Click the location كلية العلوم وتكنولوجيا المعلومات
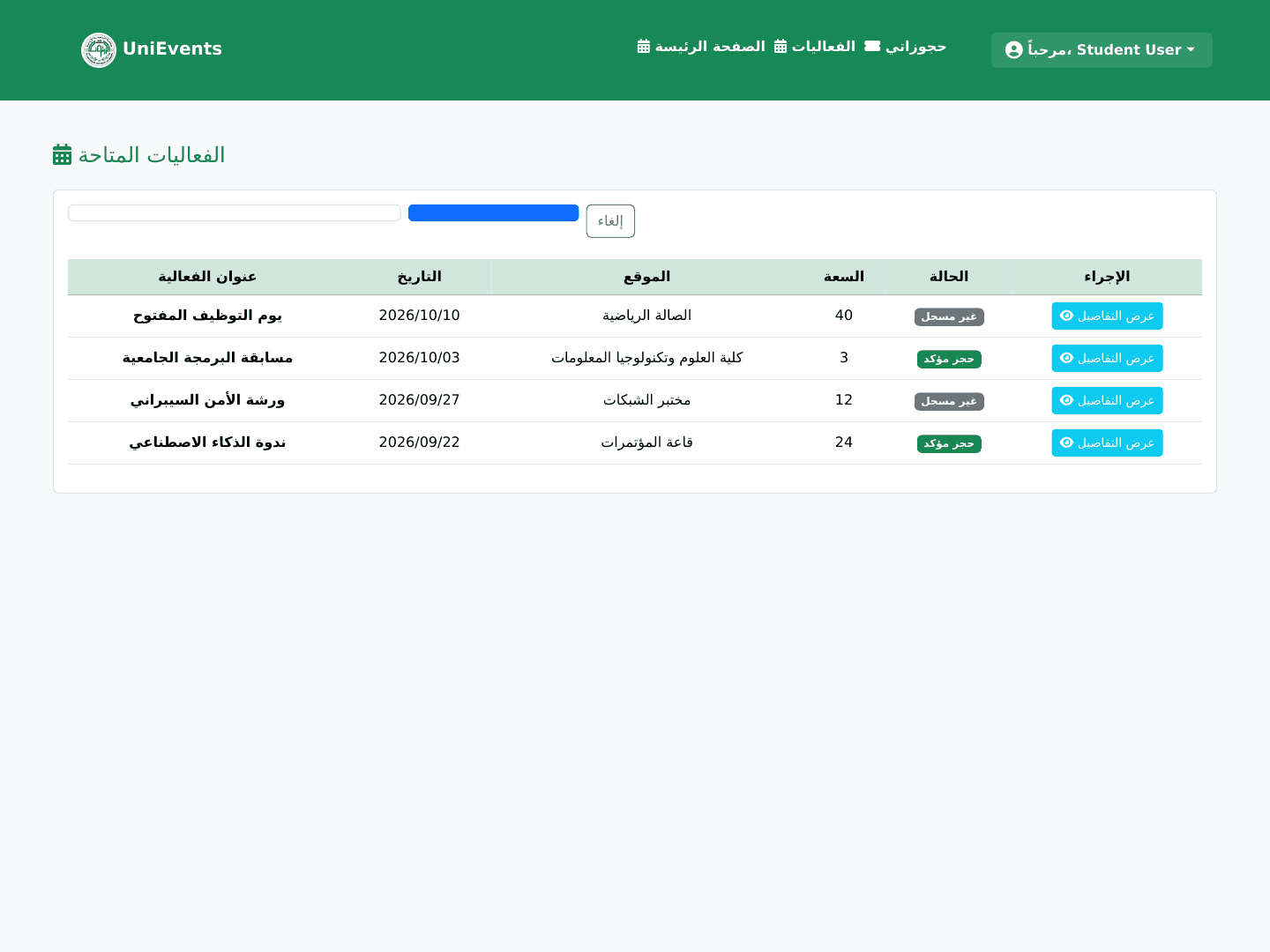 (647, 358)
